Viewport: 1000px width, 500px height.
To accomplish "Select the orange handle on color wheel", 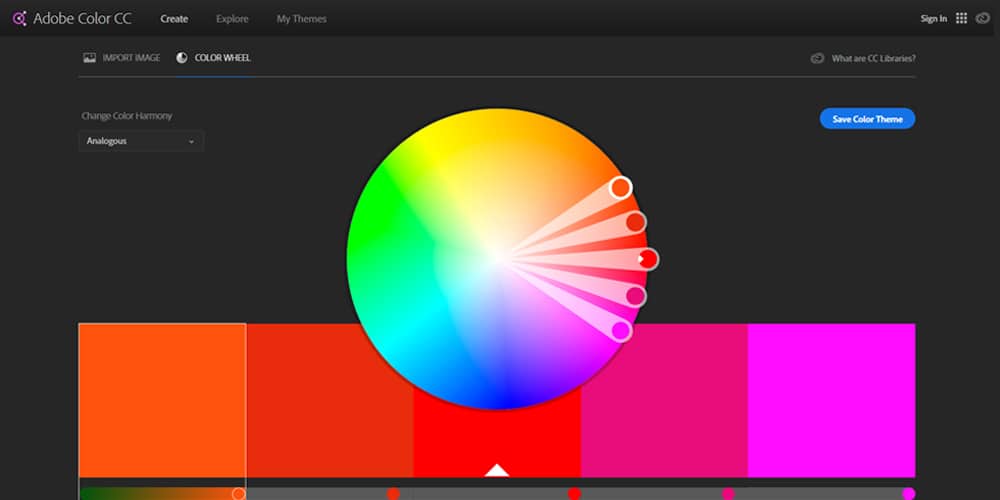I will click(x=620, y=188).
